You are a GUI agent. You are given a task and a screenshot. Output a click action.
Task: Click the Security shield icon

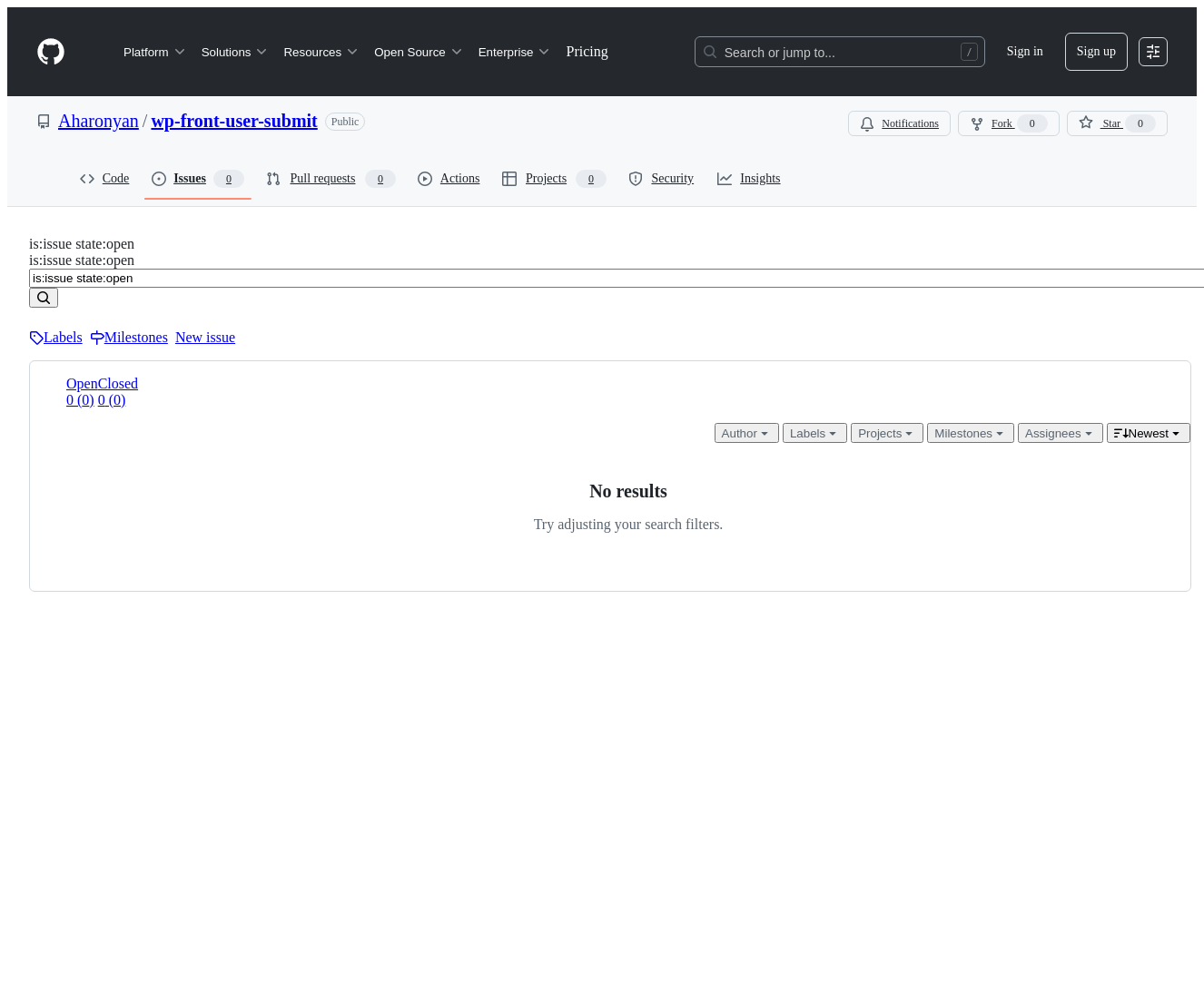636,179
